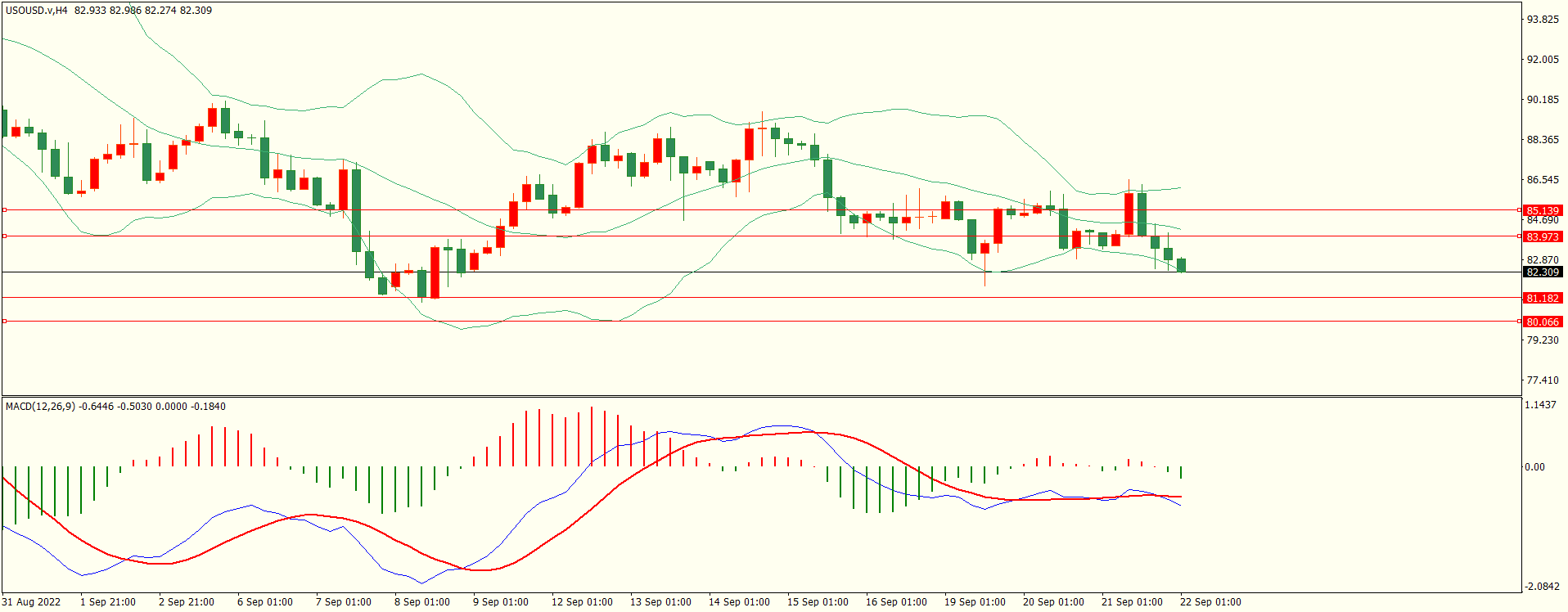The image size is (1568, 612).
Task: Click the 90.185 price axis value
Action: 1543,99
